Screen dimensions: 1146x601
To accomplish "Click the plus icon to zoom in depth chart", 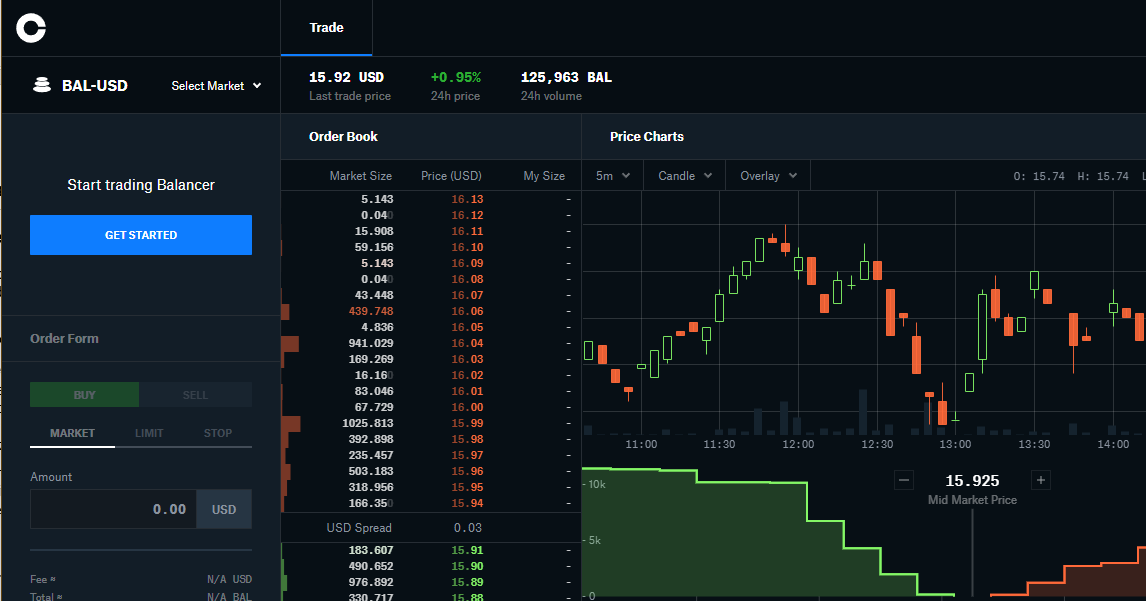I will tap(1040, 480).
